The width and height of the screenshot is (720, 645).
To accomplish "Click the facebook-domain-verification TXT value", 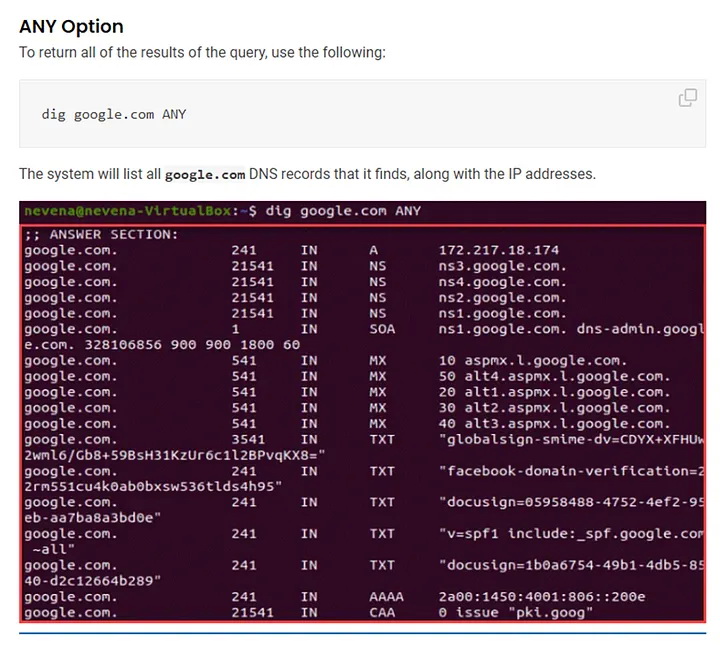I will tap(571, 471).
